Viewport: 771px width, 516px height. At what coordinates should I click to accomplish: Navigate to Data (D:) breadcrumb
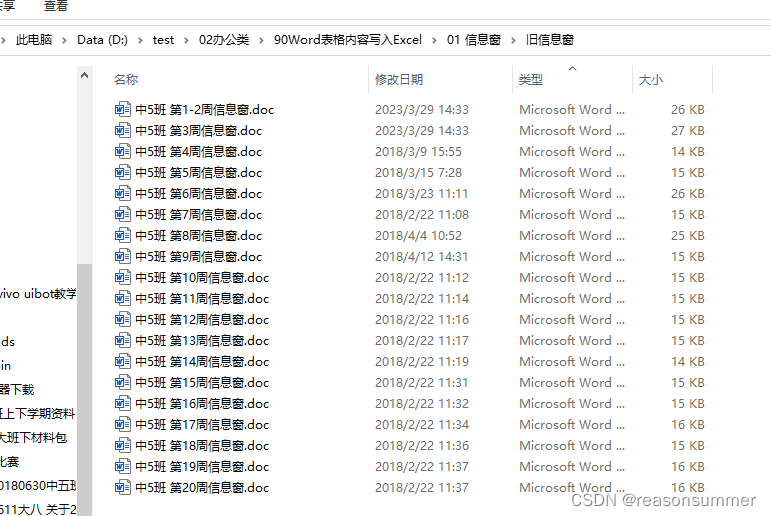click(102, 40)
